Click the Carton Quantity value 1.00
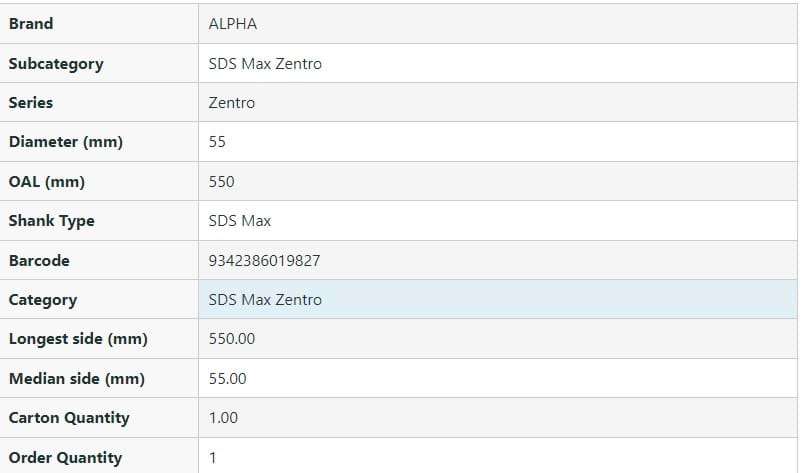Image resolution: width=805 pixels, height=473 pixels. coord(223,418)
